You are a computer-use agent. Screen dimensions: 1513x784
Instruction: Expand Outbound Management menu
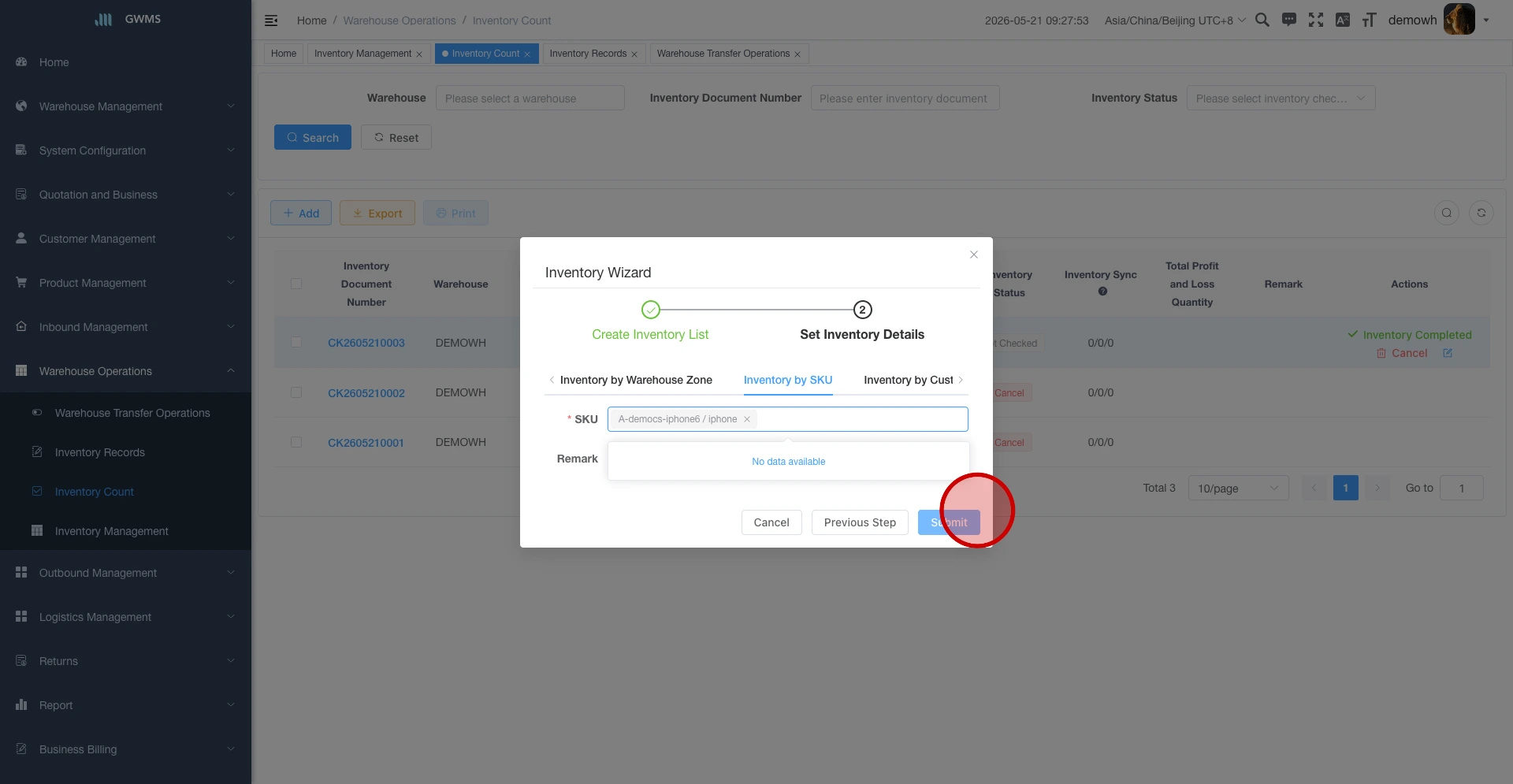point(125,573)
